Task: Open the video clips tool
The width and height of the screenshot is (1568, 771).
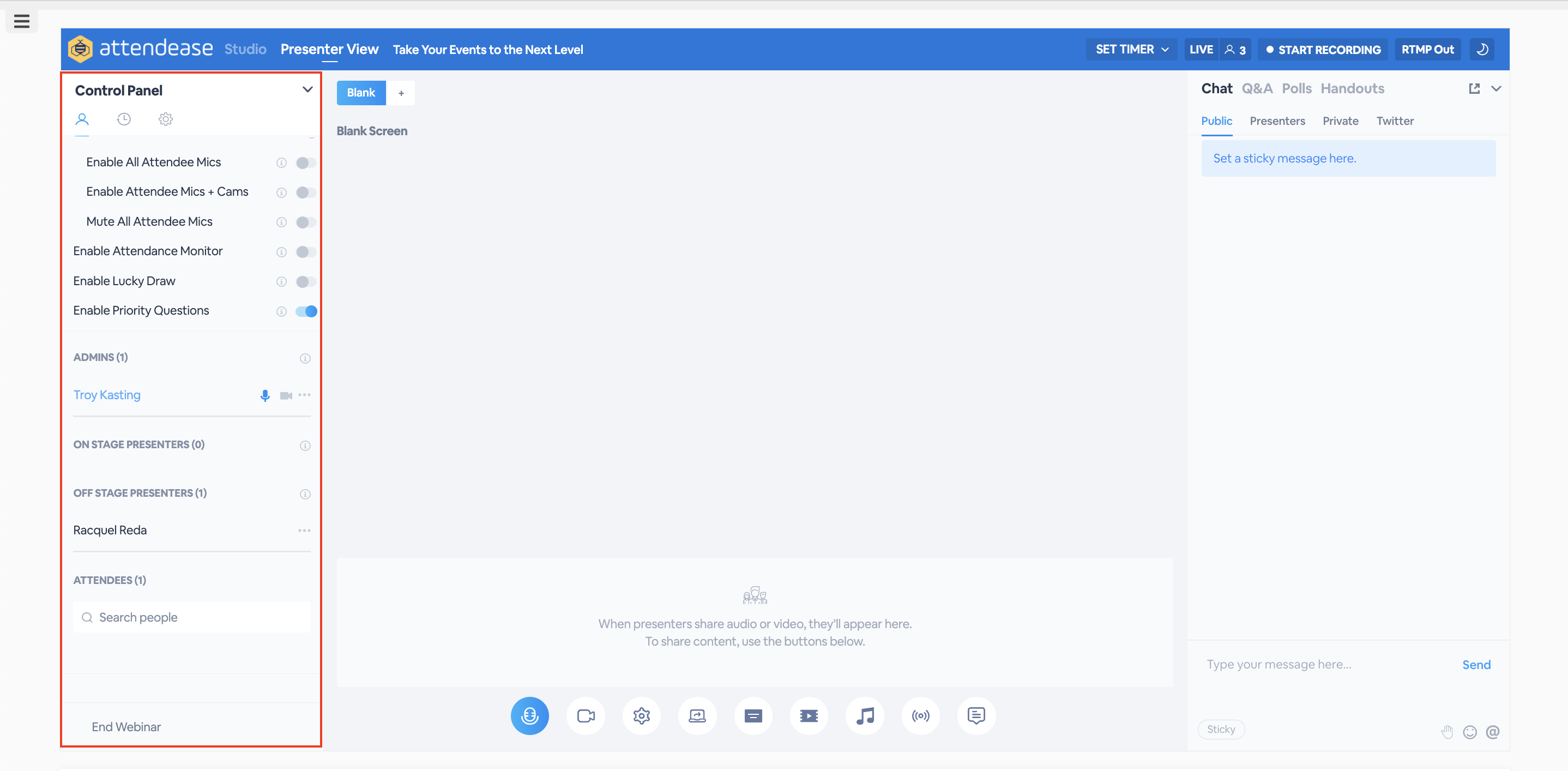Action: [809, 715]
